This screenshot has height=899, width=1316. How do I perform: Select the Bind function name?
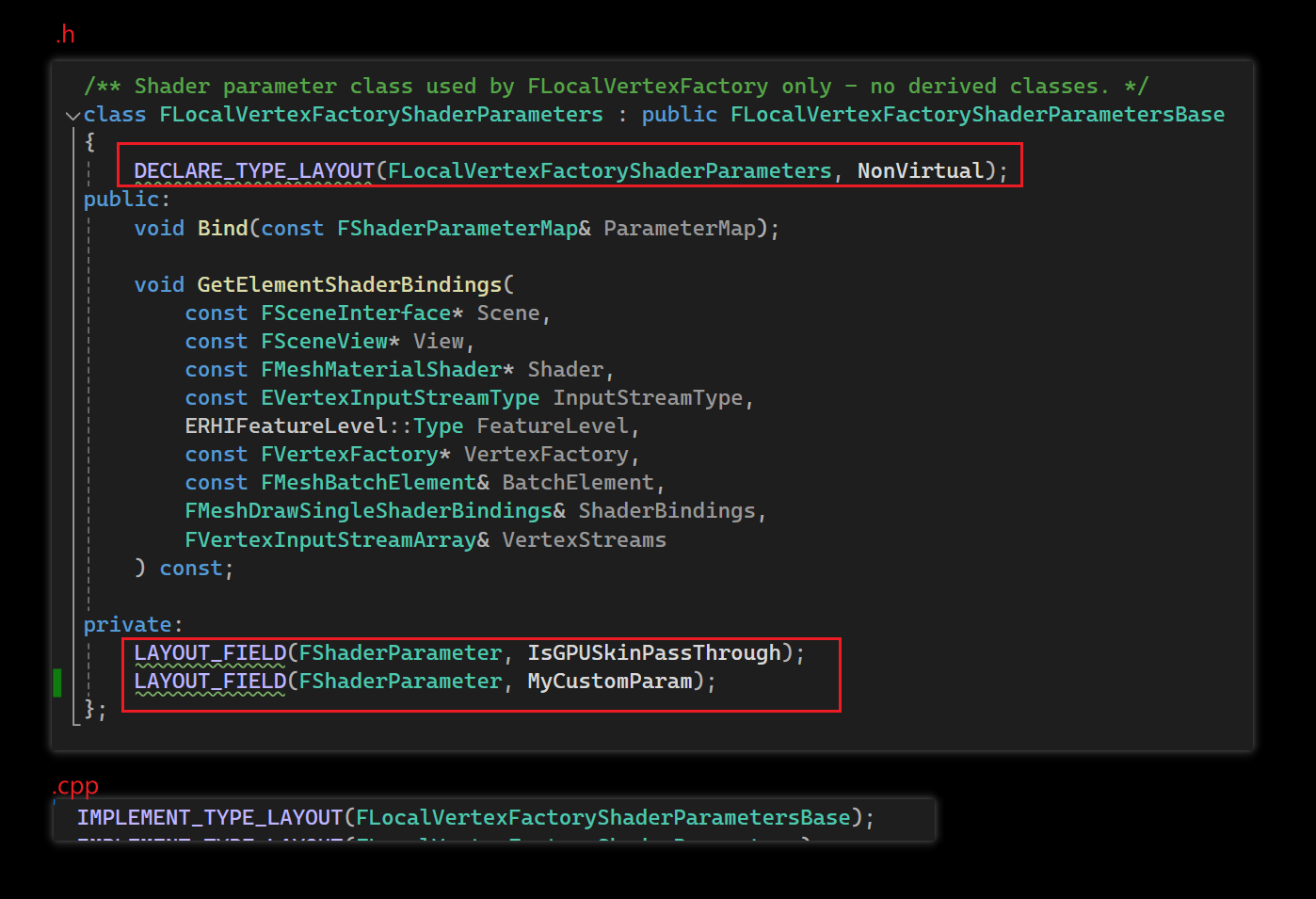(222, 229)
